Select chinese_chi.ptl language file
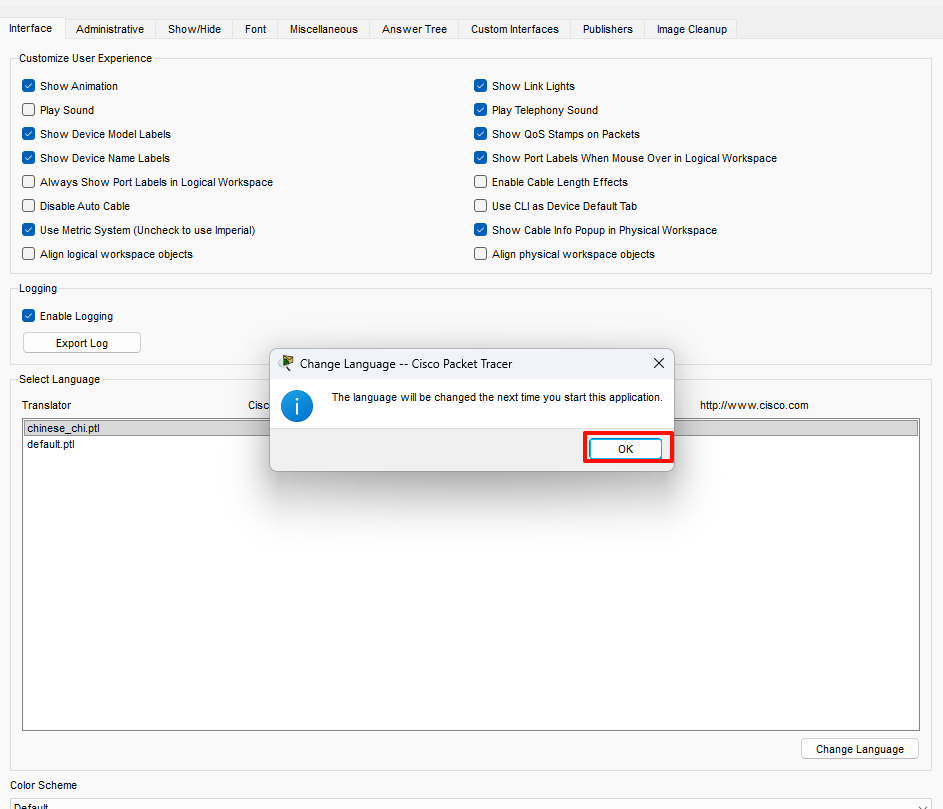This screenshot has width=943, height=809. [x=471, y=428]
